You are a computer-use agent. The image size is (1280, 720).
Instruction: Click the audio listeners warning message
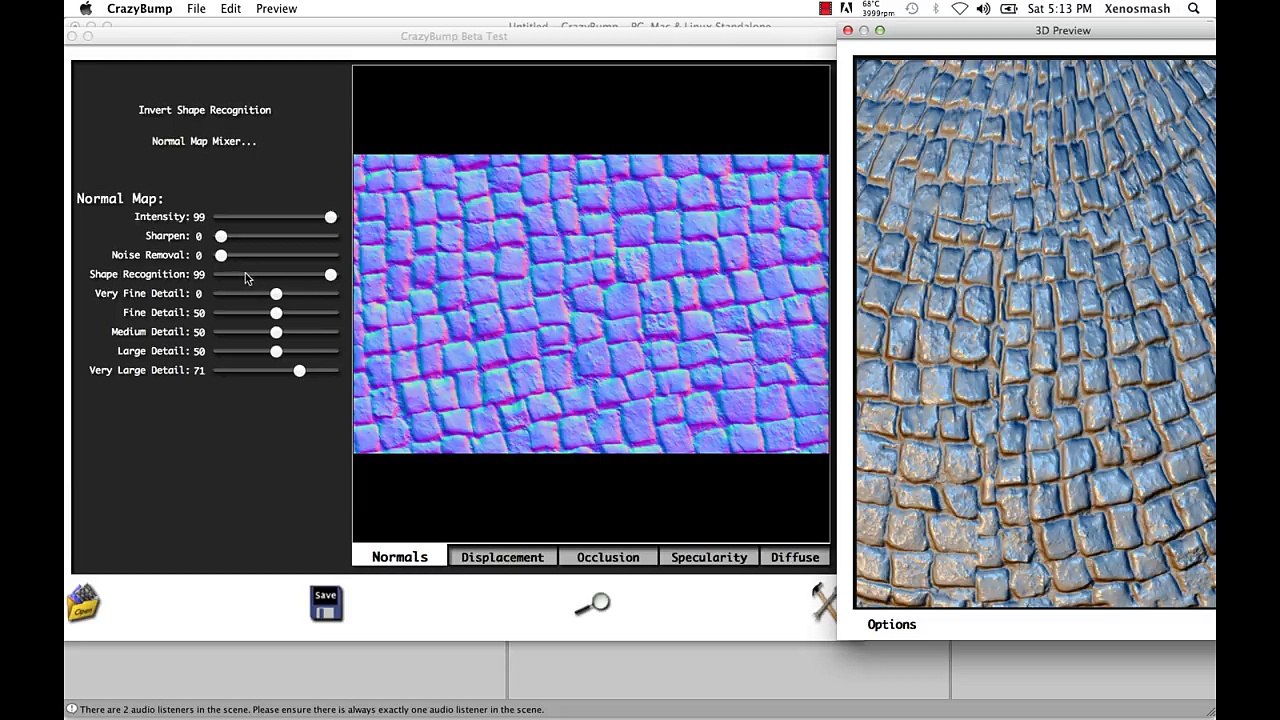[x=312, y=709]
